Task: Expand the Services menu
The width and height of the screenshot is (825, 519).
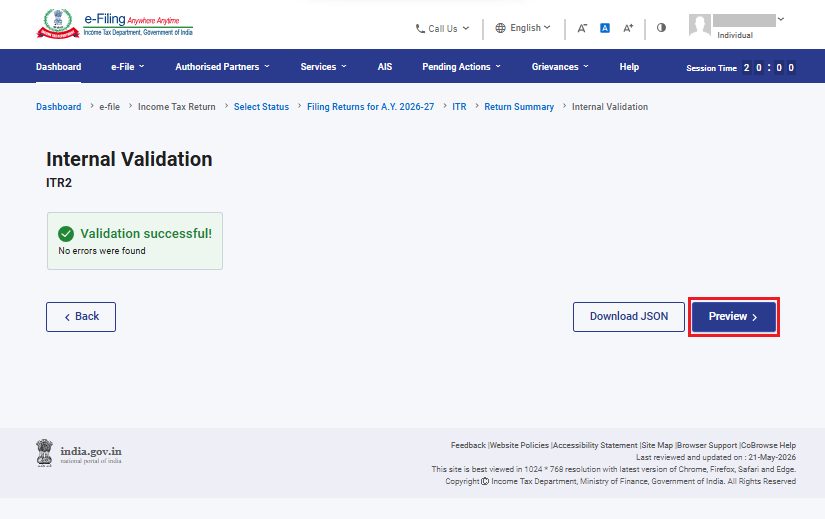Action: (324, 67)
